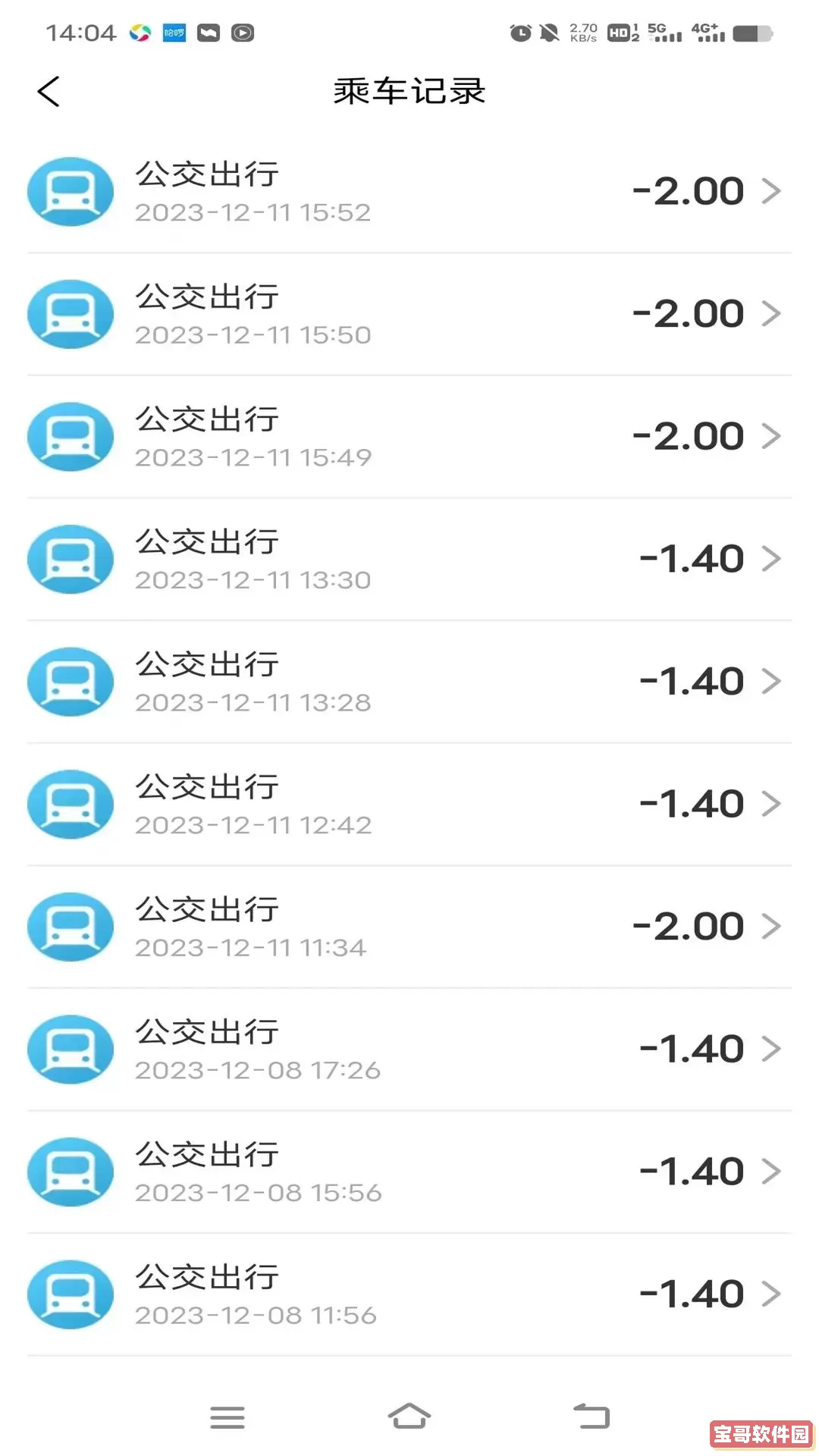Tap bus icon for 15:52 ride
819x1456 pixels.
click(x=71, y=192)
